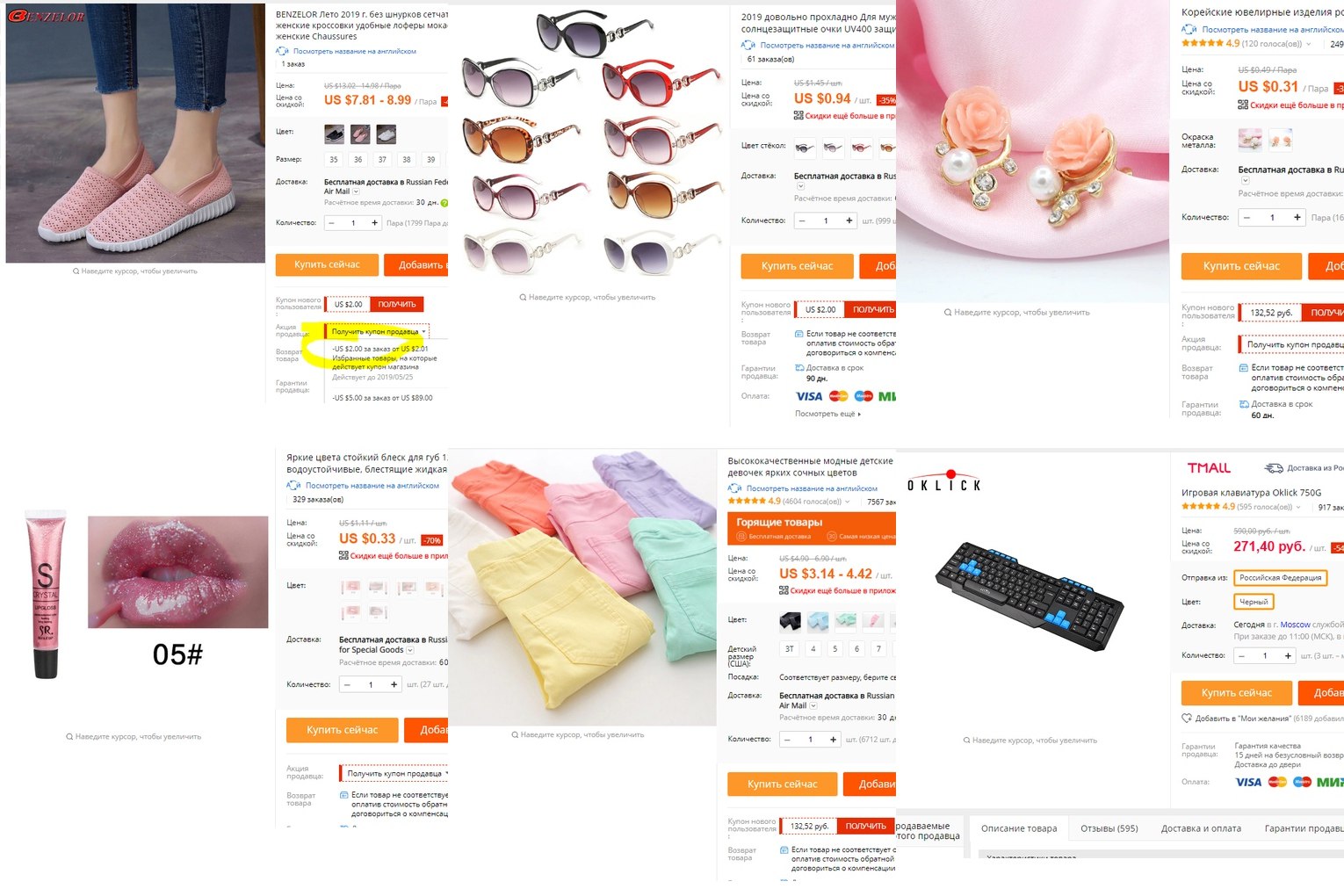
Task: Click the delivery truck icon next to Доставка из России
Action: click(1274, 468)
